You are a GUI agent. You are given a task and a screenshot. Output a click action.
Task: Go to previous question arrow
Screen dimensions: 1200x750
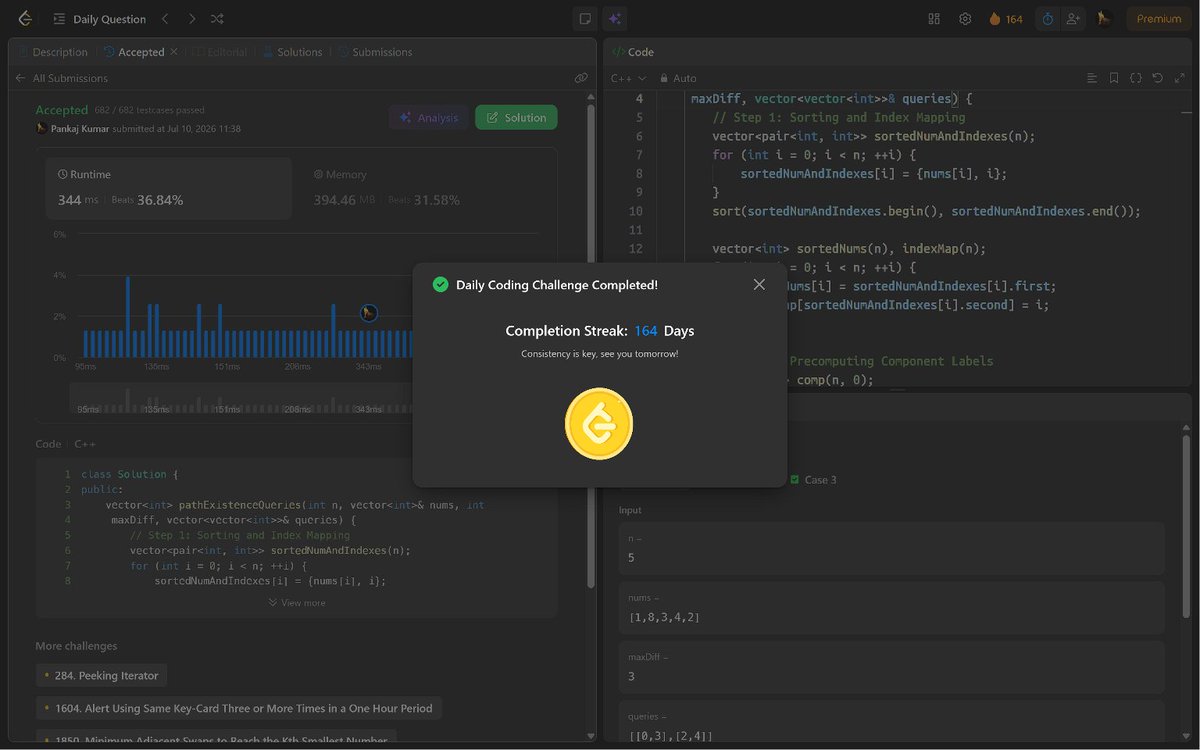pyautogui.click(x=166, y=19)
